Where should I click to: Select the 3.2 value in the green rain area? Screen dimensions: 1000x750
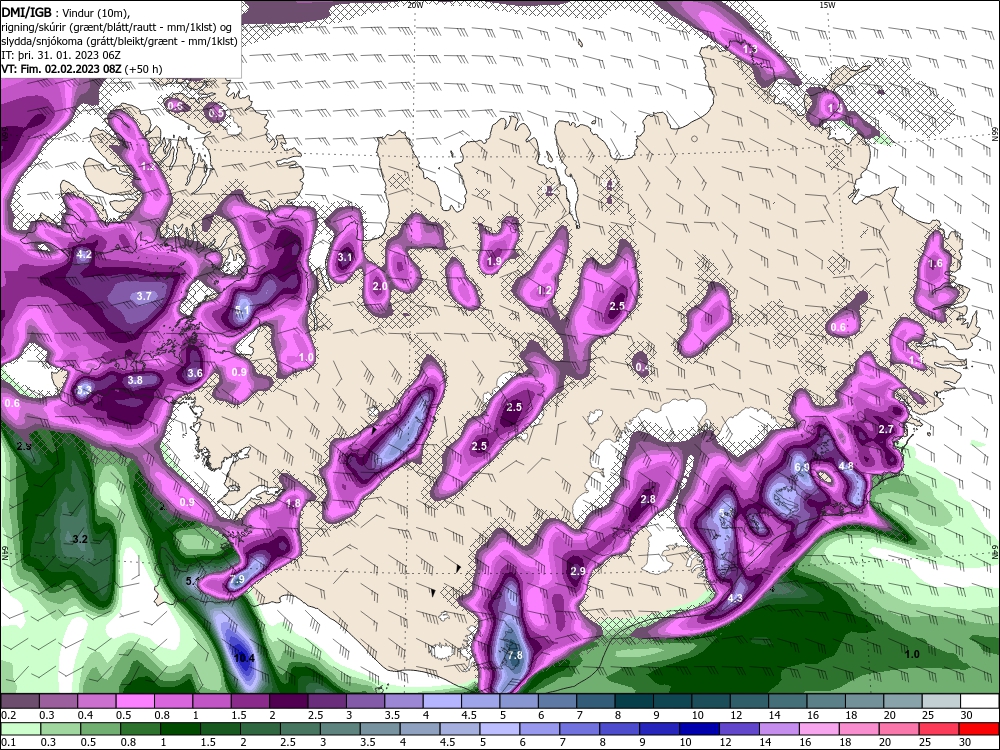80,539
